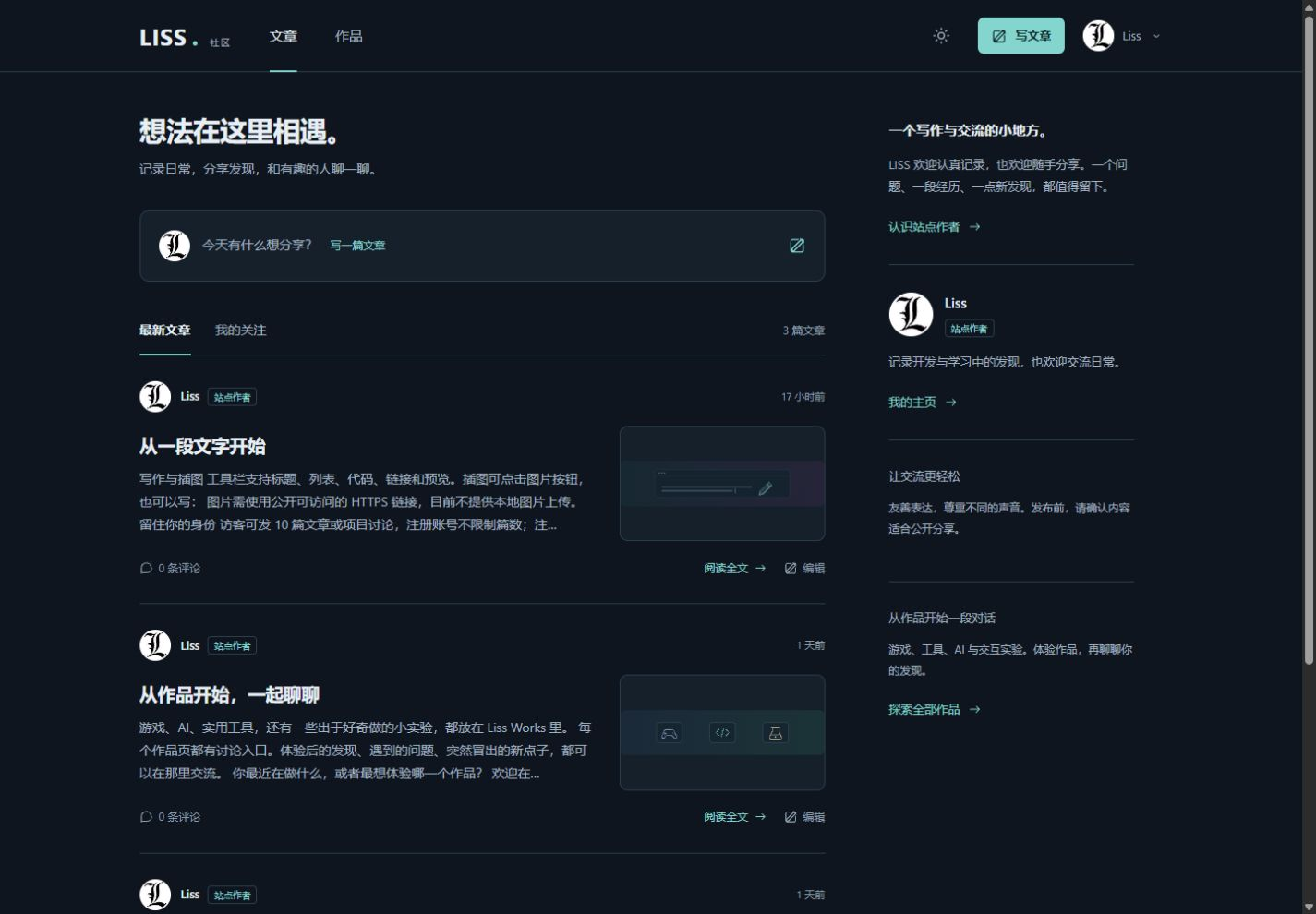Open article titled 从作品开始，一起聊聊
The height and width of the screenshot is (914, 1316).
[229, 695]
